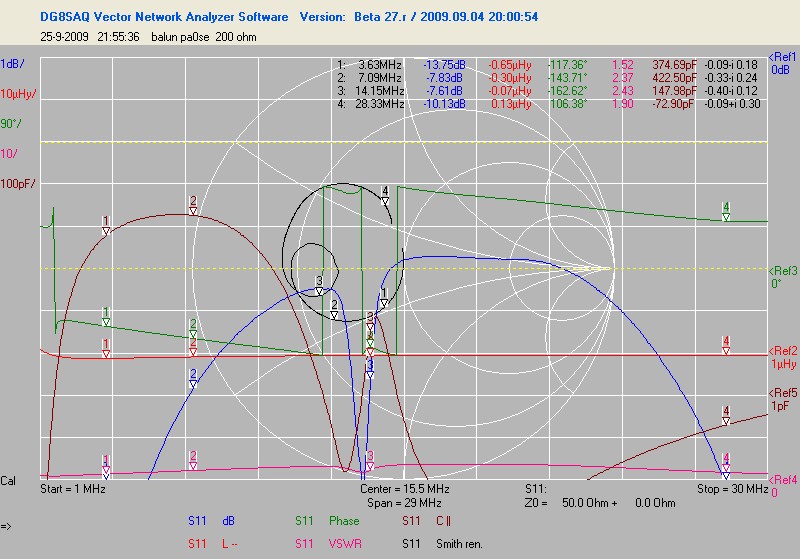Click the 'Start = 1 MHz' label
Screen dimensions: 800x559
[x=73, y=489]
